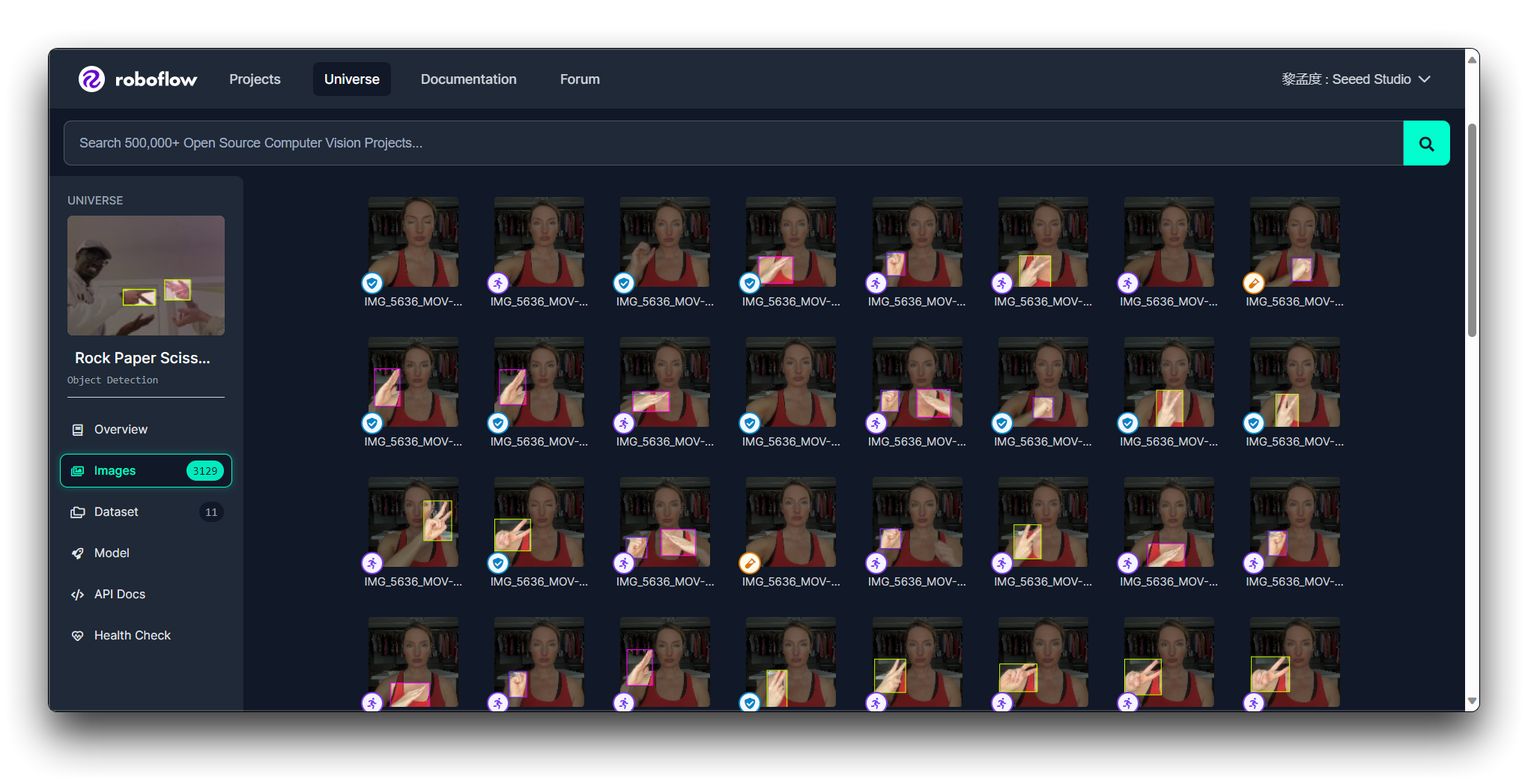Click the Health Check heart icon
This screenshot has height=784, width=1528.
point(77,636)
